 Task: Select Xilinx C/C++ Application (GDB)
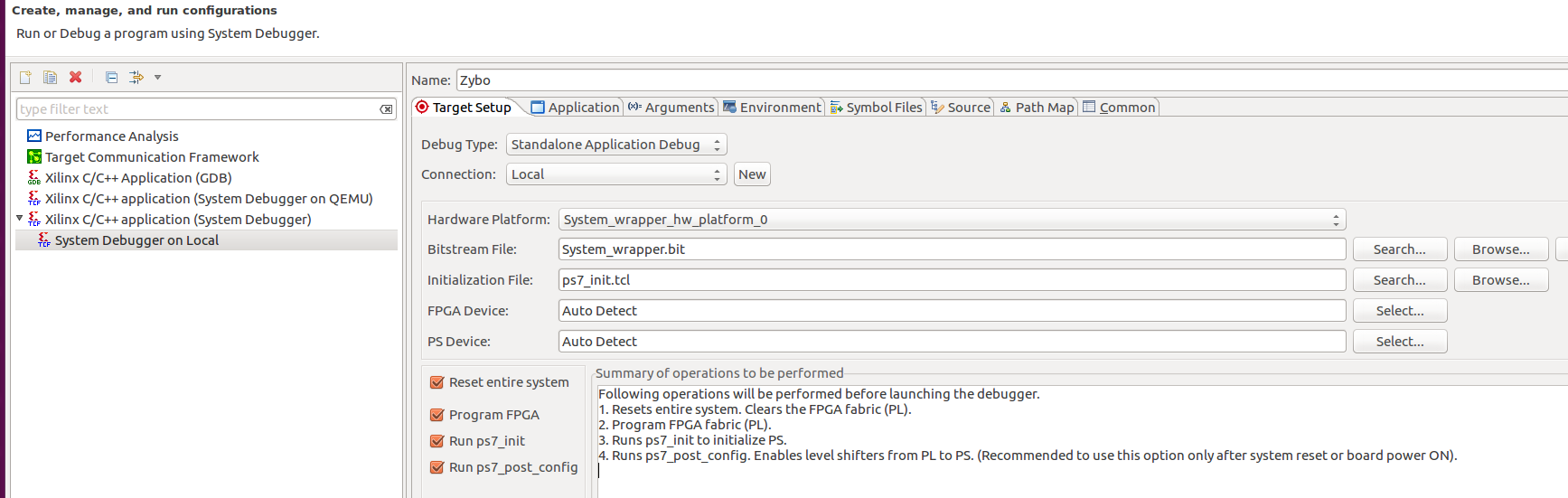pos(138,178)
